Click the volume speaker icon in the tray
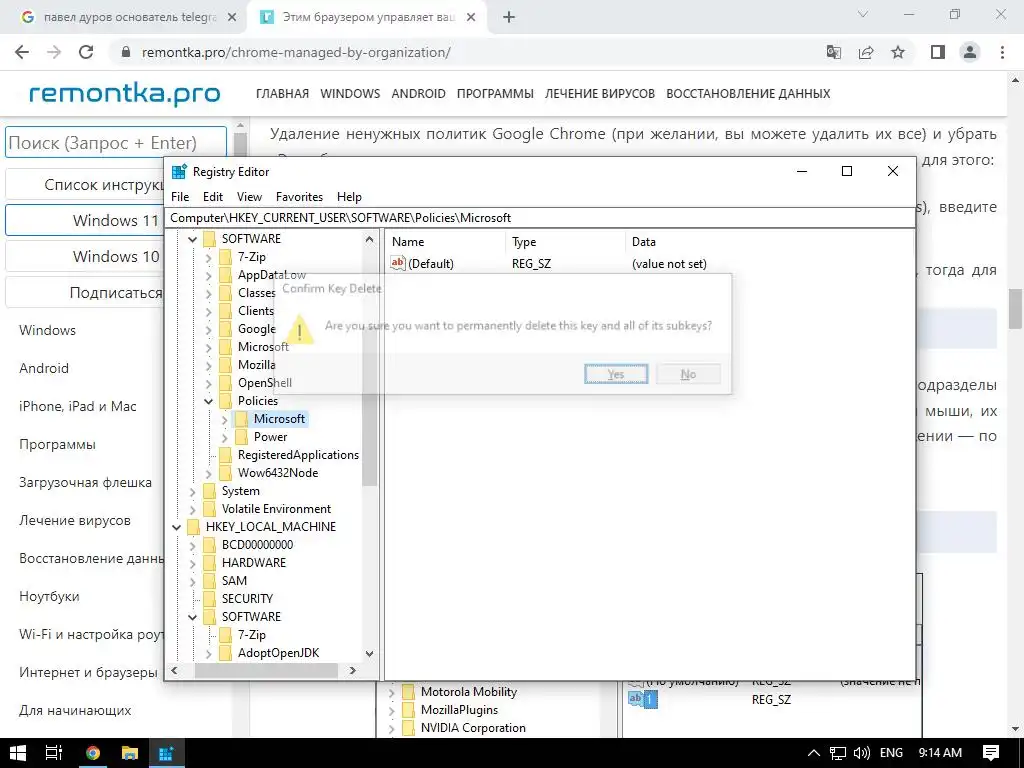 click(861, 753)
